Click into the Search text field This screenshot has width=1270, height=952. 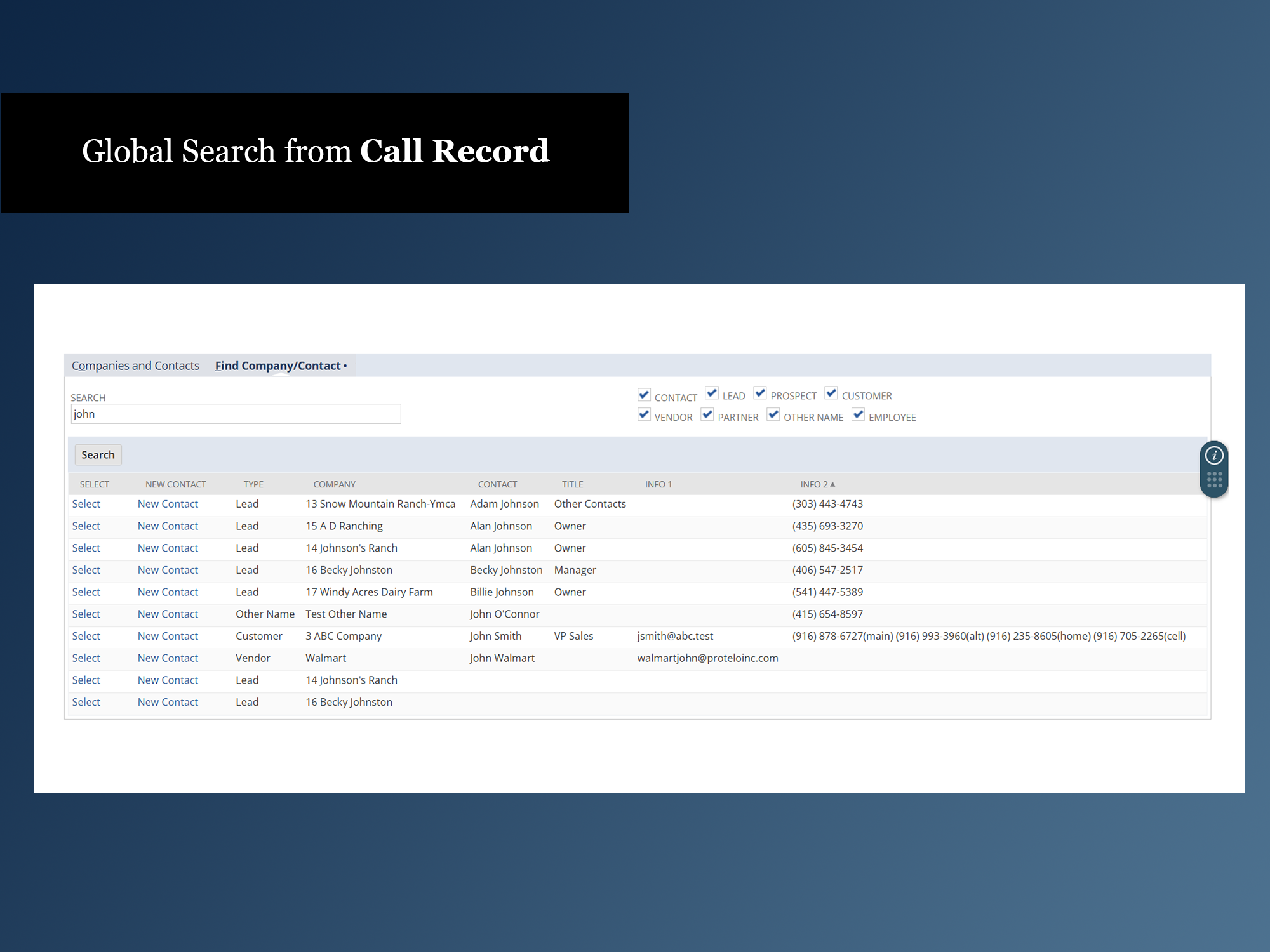click(x=236, y=414)
